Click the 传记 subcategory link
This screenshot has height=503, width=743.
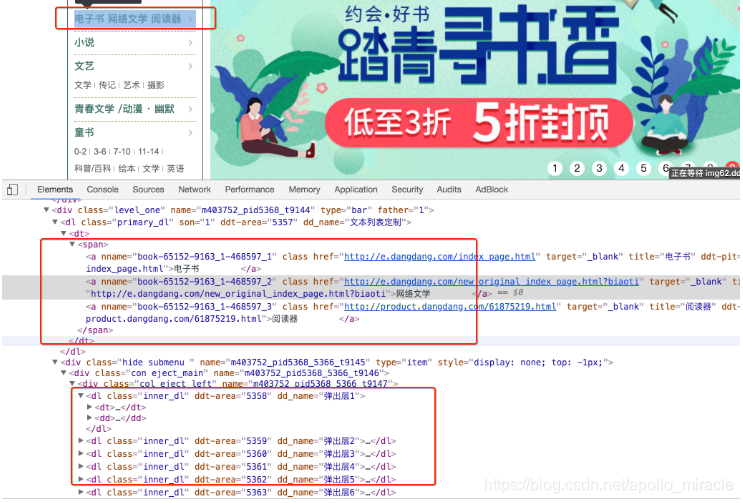click(x=107, y=85)
